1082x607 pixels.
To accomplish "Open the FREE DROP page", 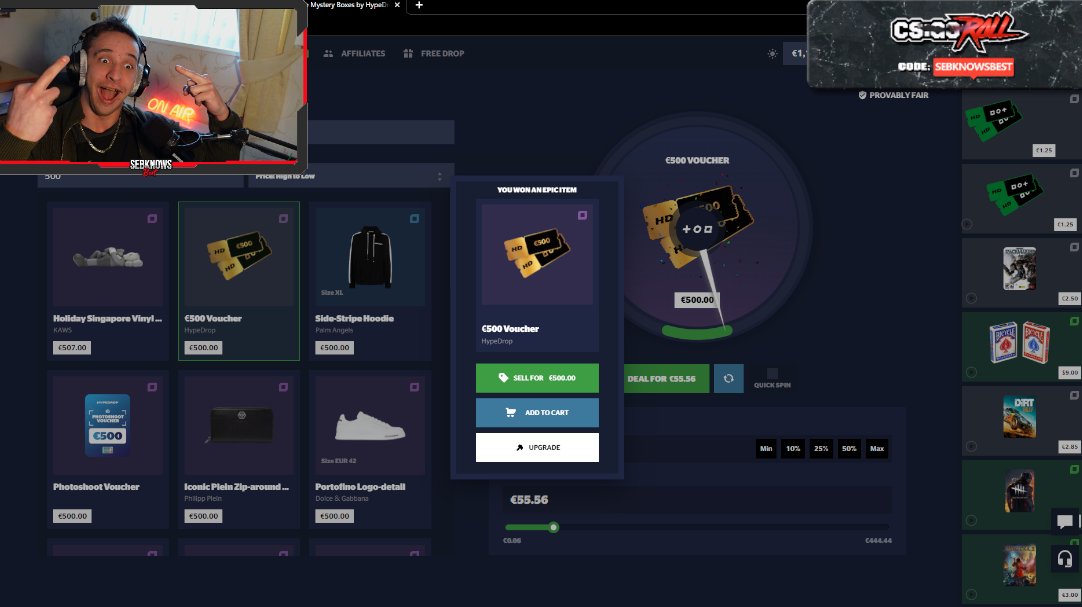I will (x=442, y=53).
